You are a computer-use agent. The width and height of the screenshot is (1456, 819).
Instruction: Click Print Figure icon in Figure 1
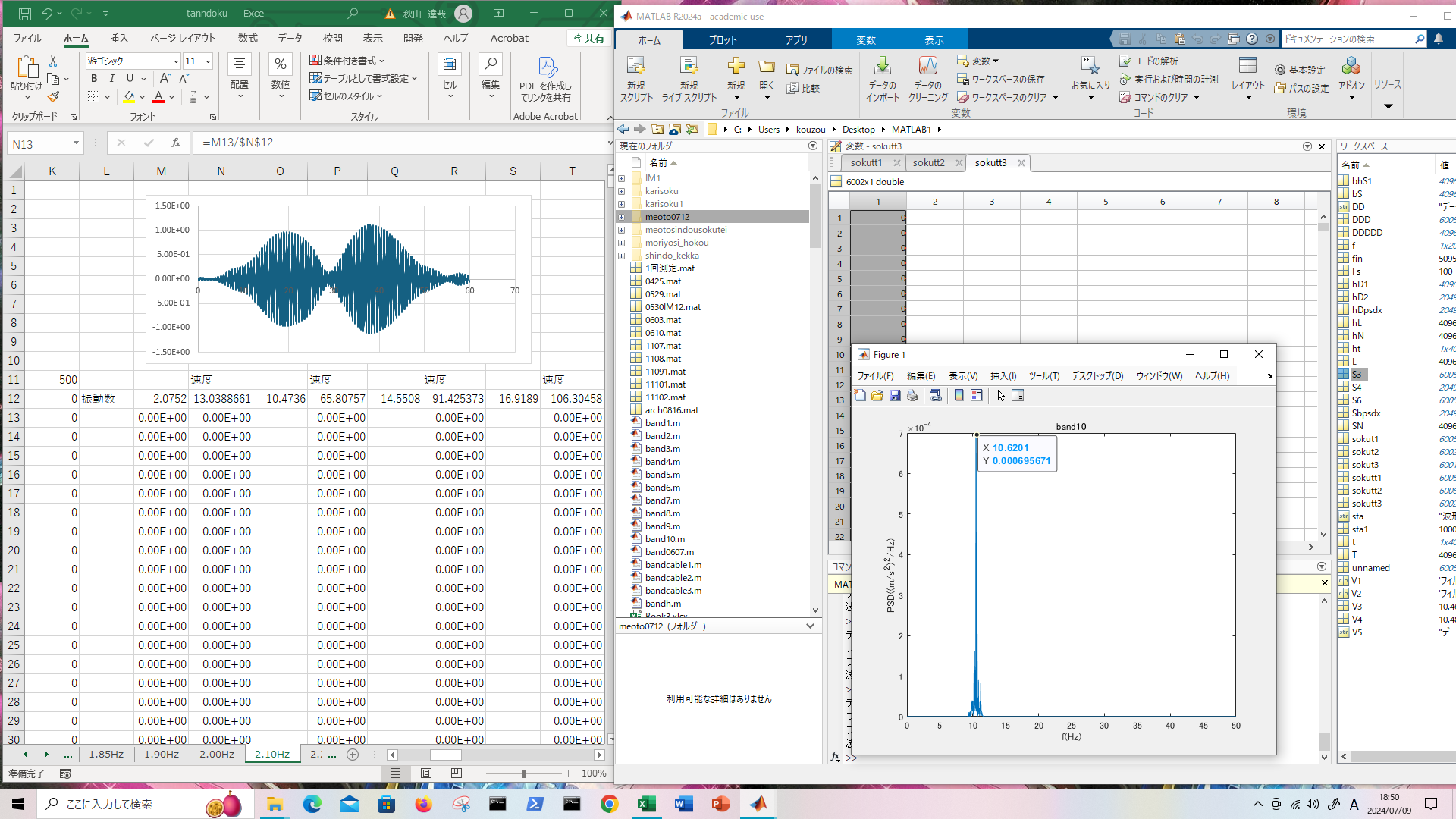pyautogui.click(x=912, y=395)
